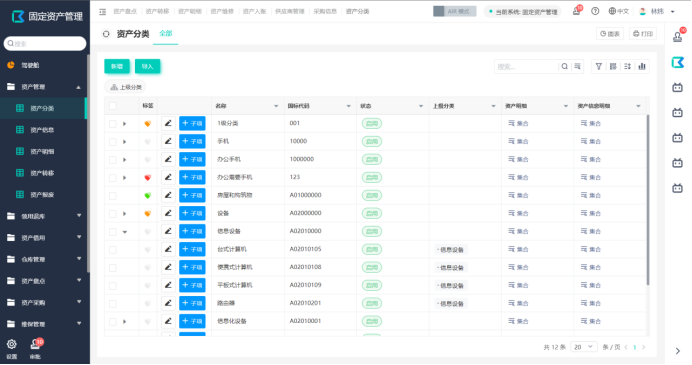This screenshot has width=692, height=365.
Task: Toggle the AIR 模式 switch
Action: point(455,11)
